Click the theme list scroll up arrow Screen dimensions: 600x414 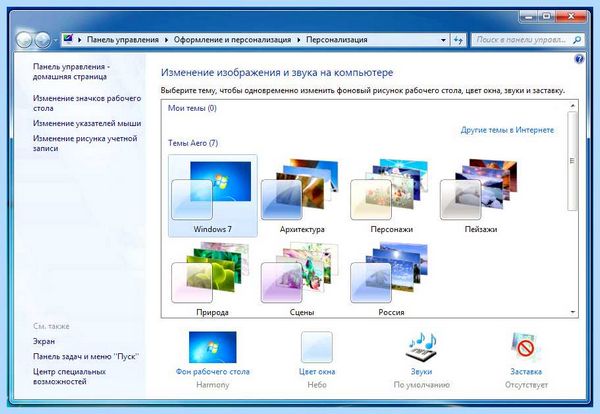572,105
